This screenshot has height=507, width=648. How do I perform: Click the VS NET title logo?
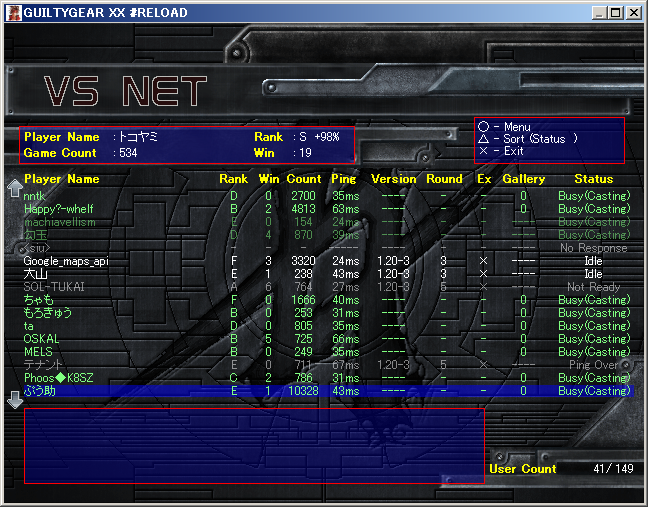tap(125, 91)
